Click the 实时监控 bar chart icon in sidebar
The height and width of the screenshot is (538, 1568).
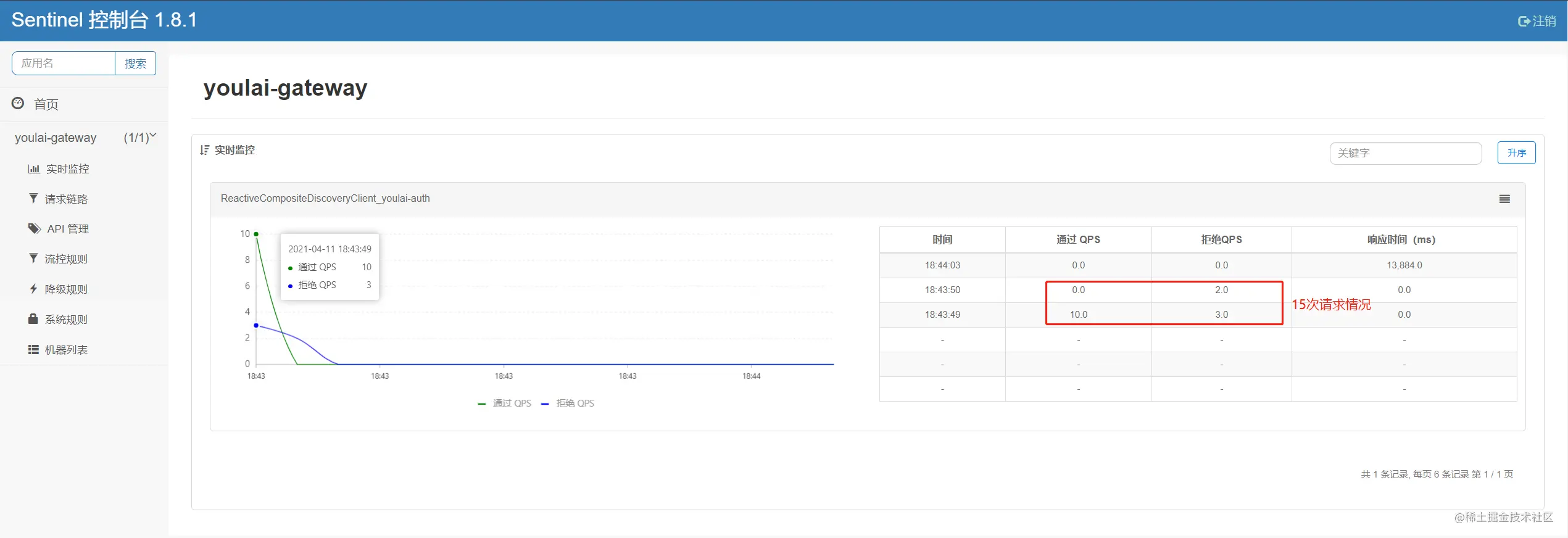[x=34, y=168]
